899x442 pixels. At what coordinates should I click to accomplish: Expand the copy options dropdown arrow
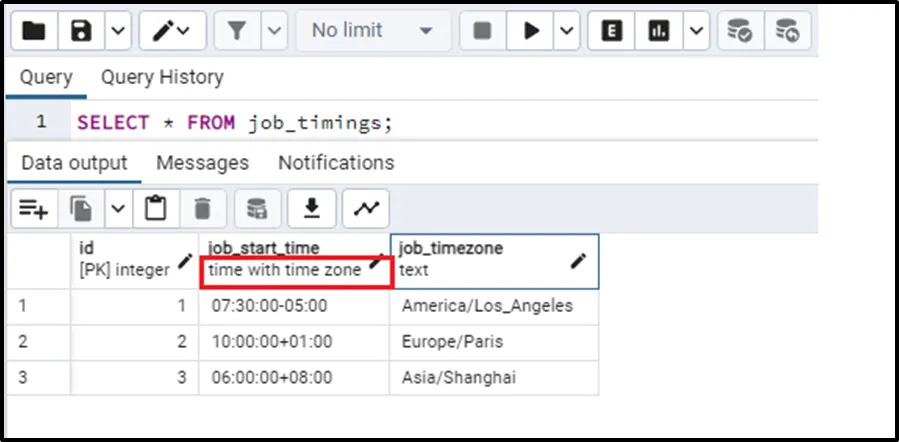click(x=117, y=209)
